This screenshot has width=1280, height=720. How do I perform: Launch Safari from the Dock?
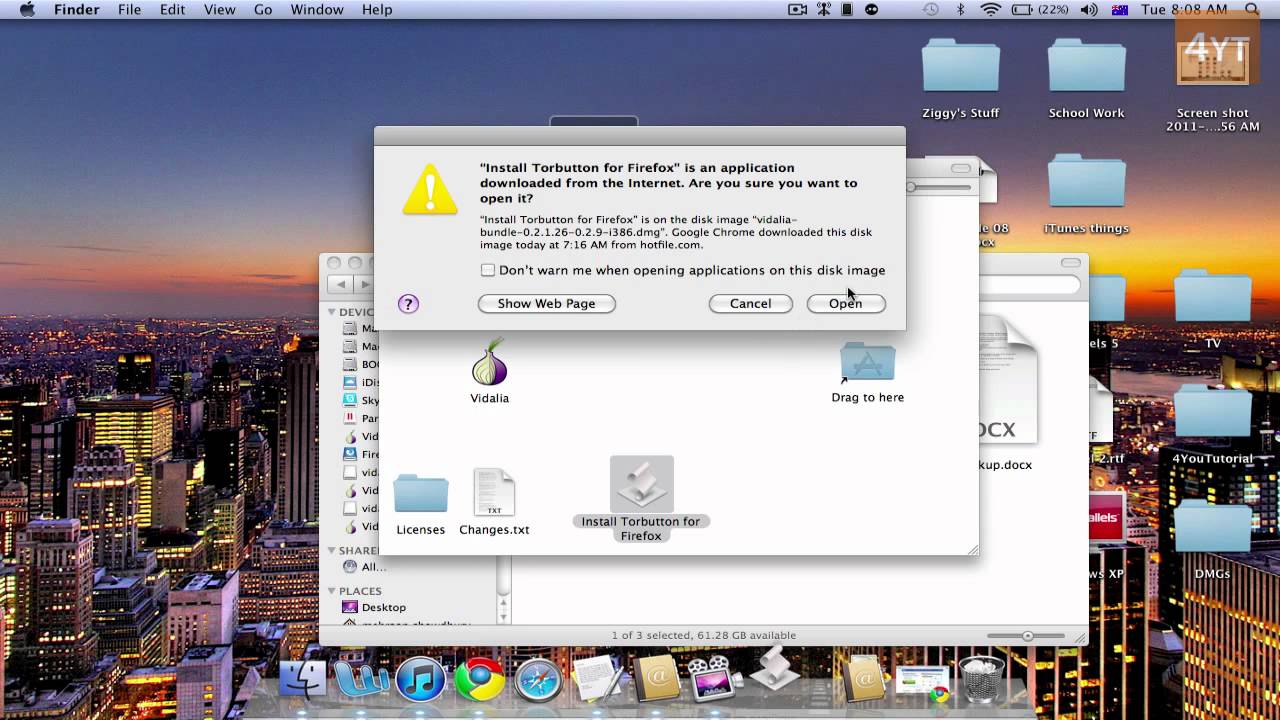pos(539,680)
